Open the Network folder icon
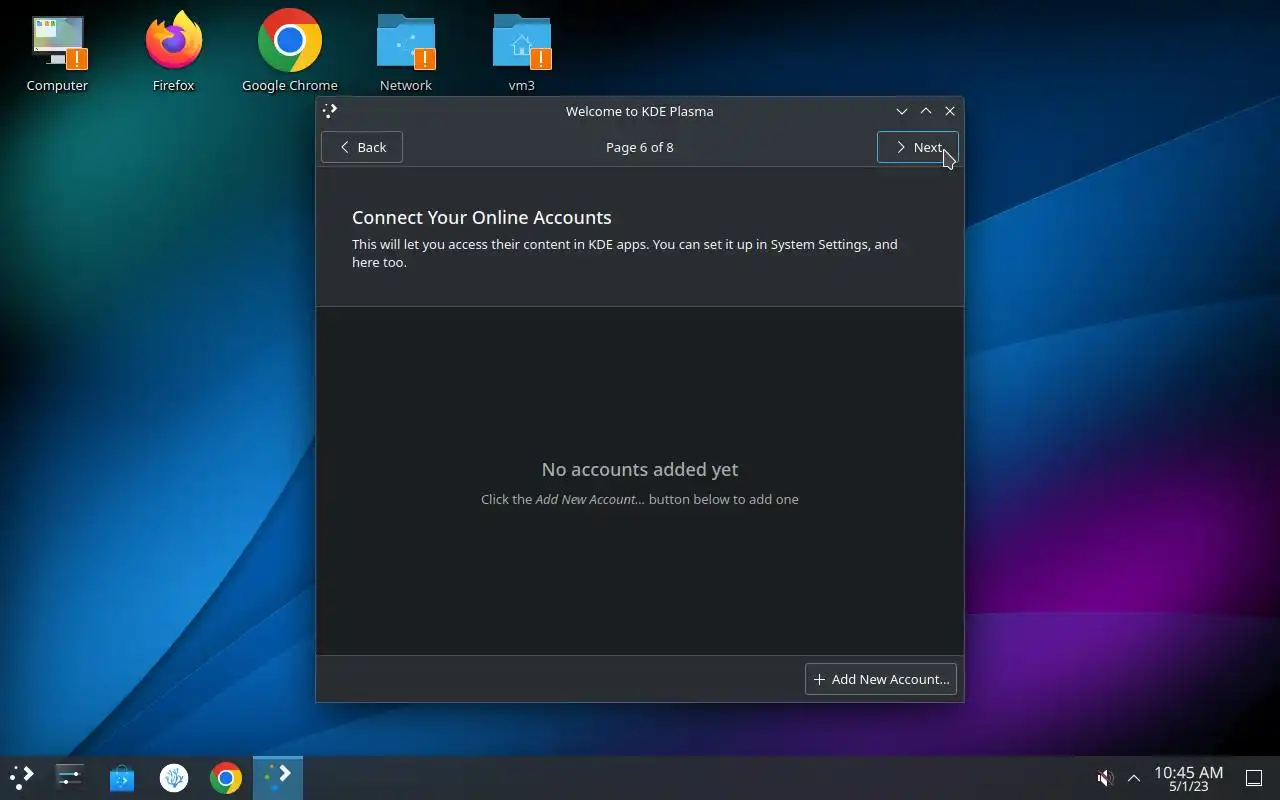The height and width of the screenshot is (800, 1280). pos(405,53)
